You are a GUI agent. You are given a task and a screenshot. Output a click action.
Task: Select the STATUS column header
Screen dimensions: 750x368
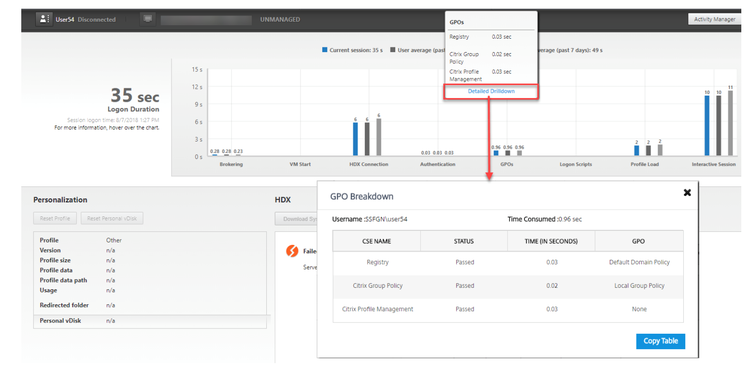(464, 241)
